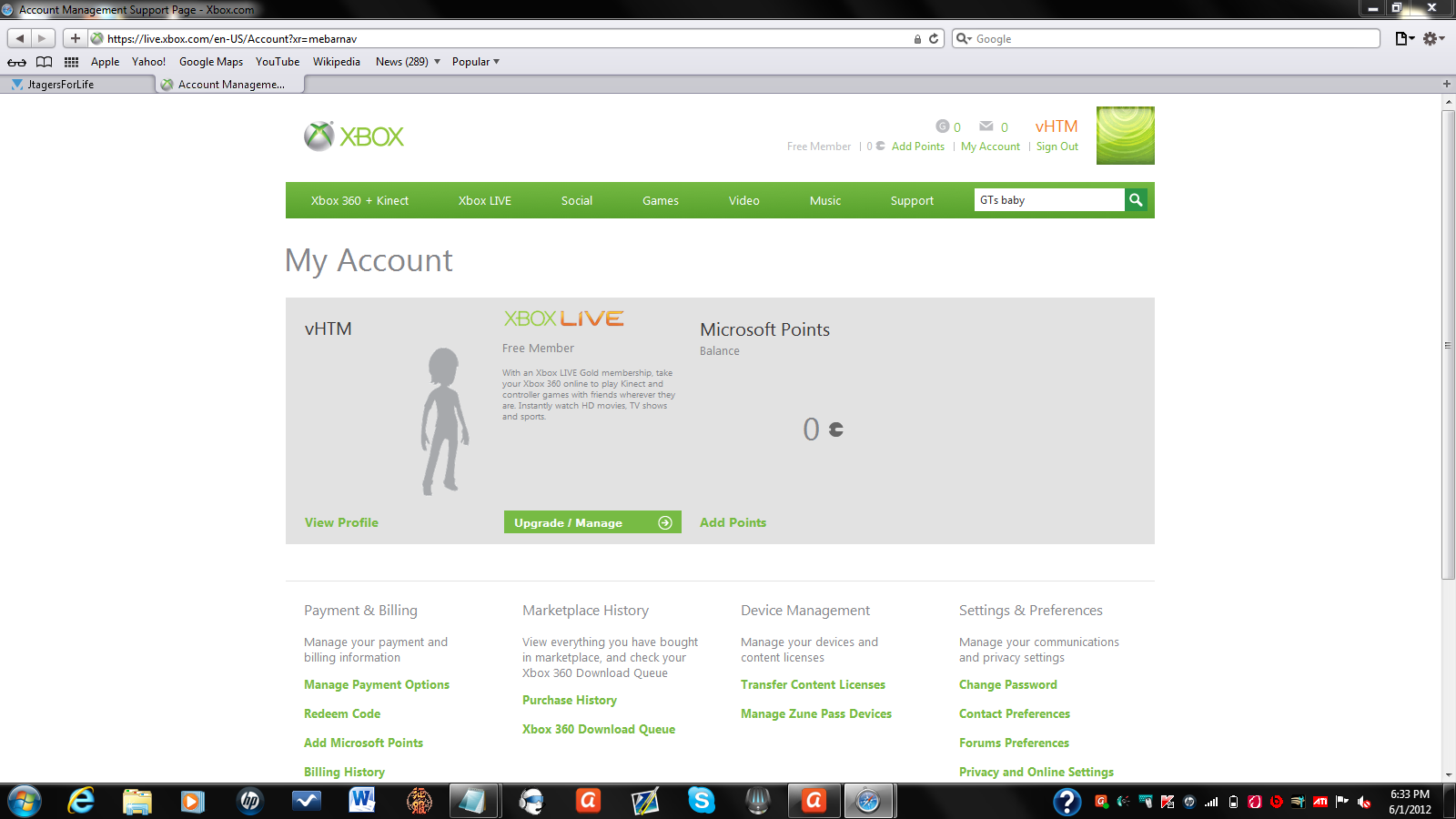Go back to the previous page
The image size is (1456, 819).
coord(20,38)
